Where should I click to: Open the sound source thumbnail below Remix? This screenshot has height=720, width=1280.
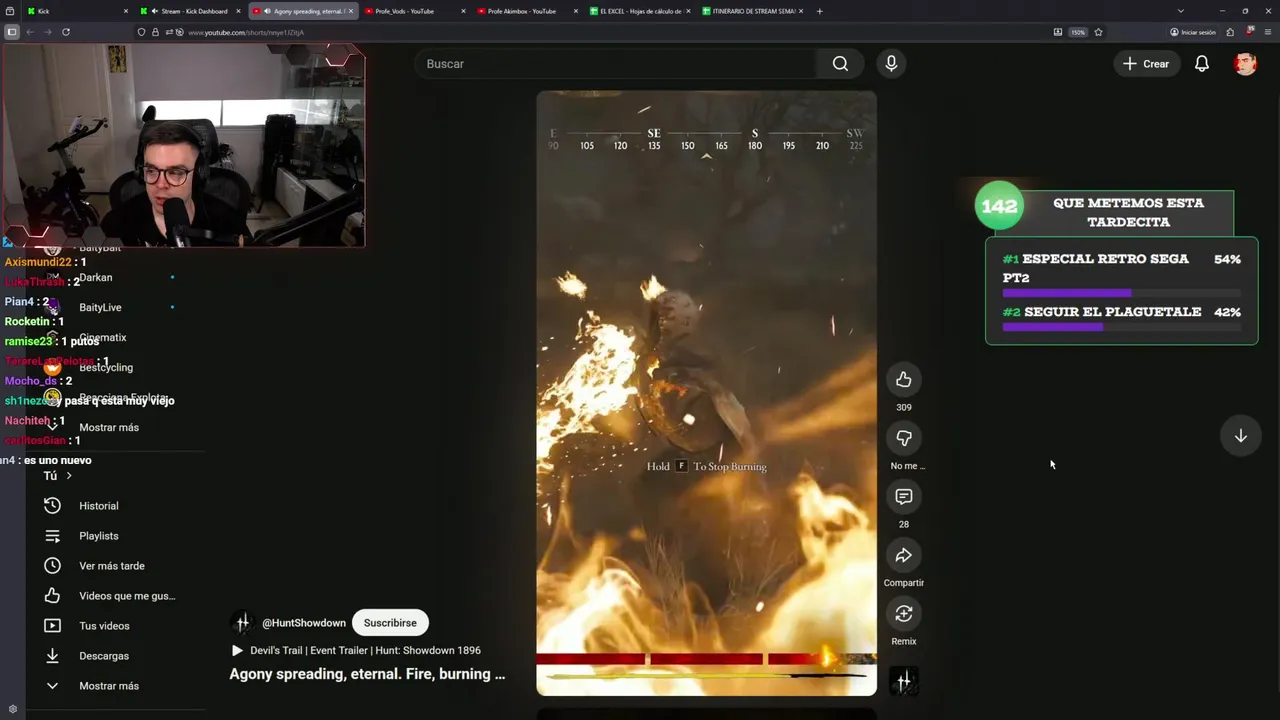(904, 681)
